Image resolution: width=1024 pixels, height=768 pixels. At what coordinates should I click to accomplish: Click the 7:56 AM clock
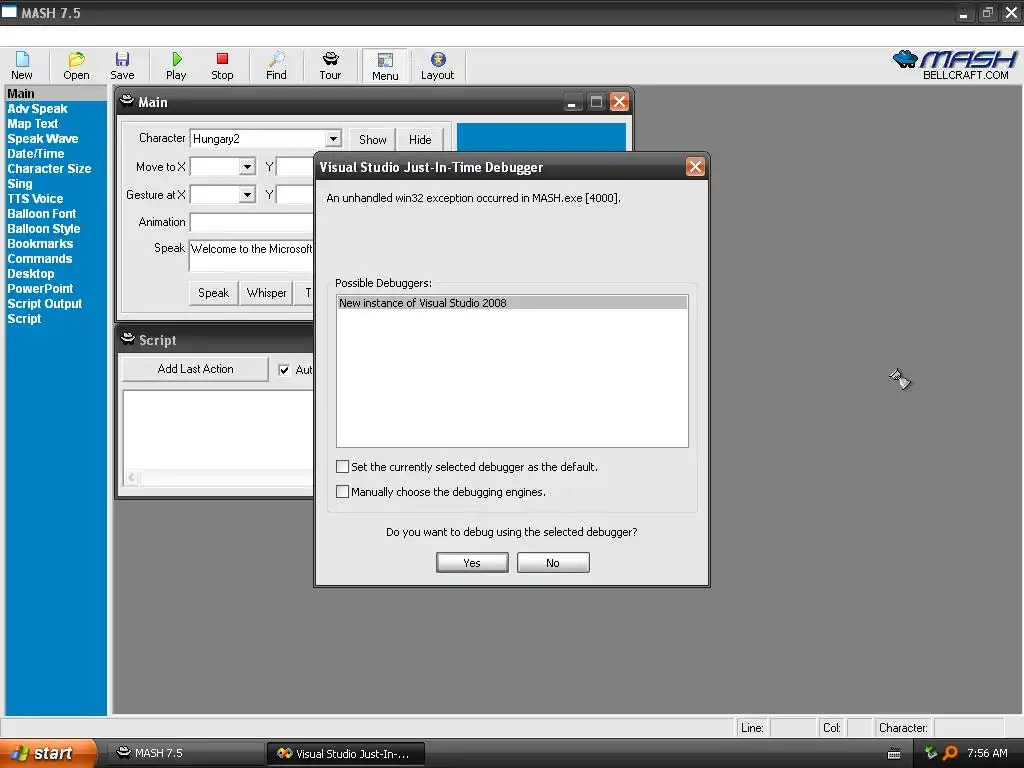(x=987, y=754)
